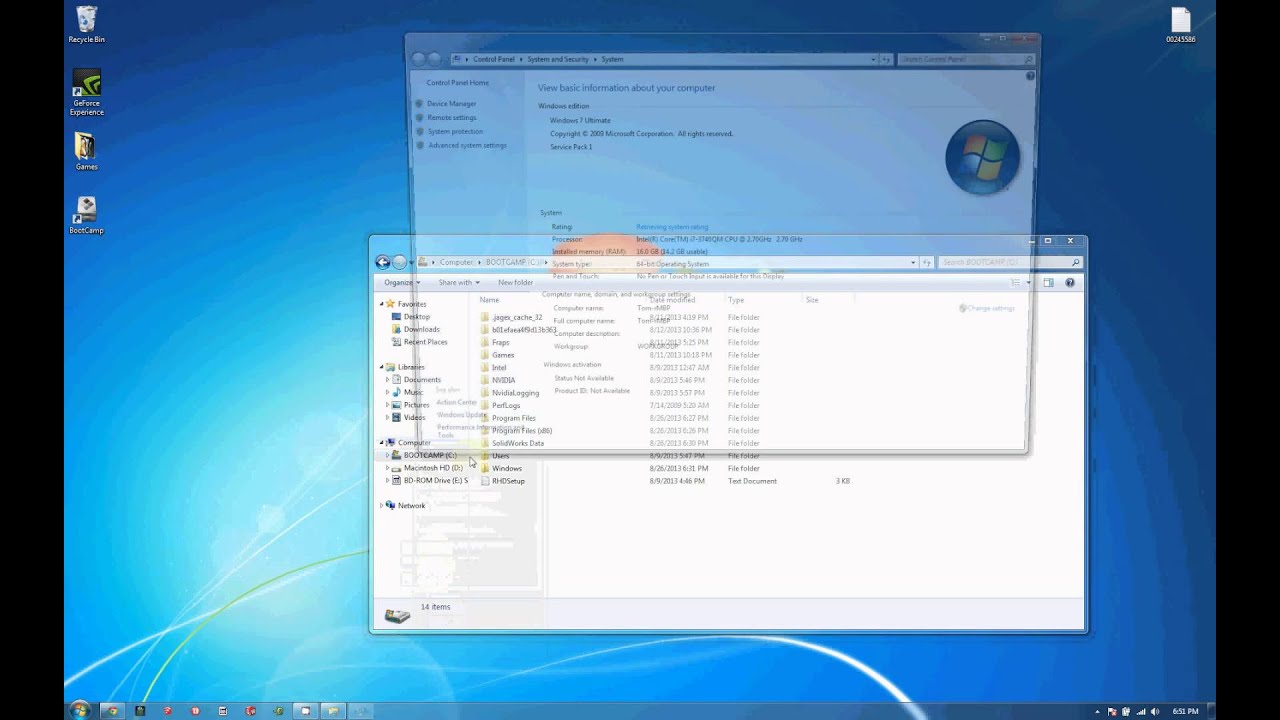The image size is (1280, 720).
Task: Click the taskbar clock showing 6:51 PM
Action: (x=1186, y=711)
